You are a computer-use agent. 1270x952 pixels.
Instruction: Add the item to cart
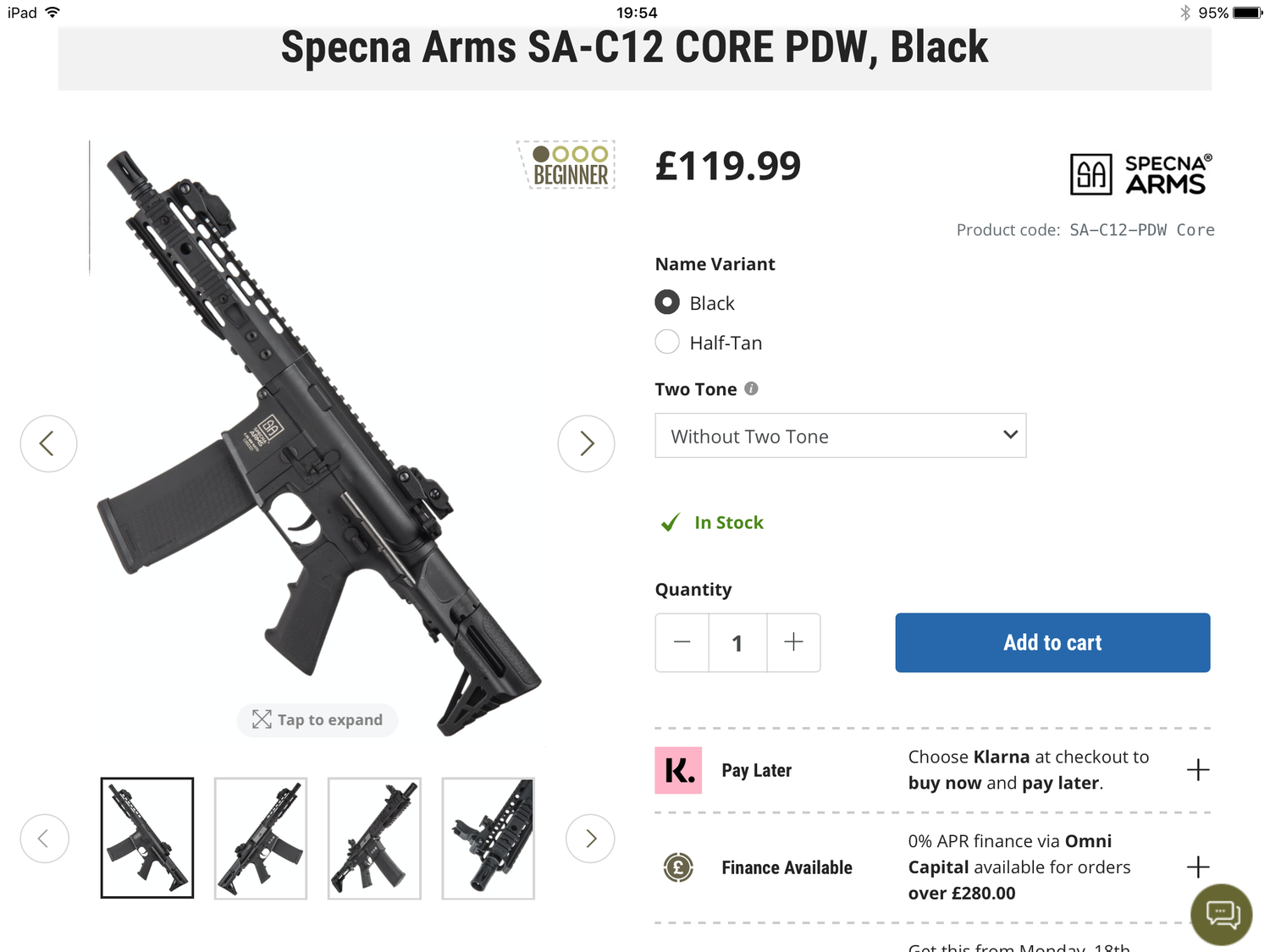(x=1052, y=642)
